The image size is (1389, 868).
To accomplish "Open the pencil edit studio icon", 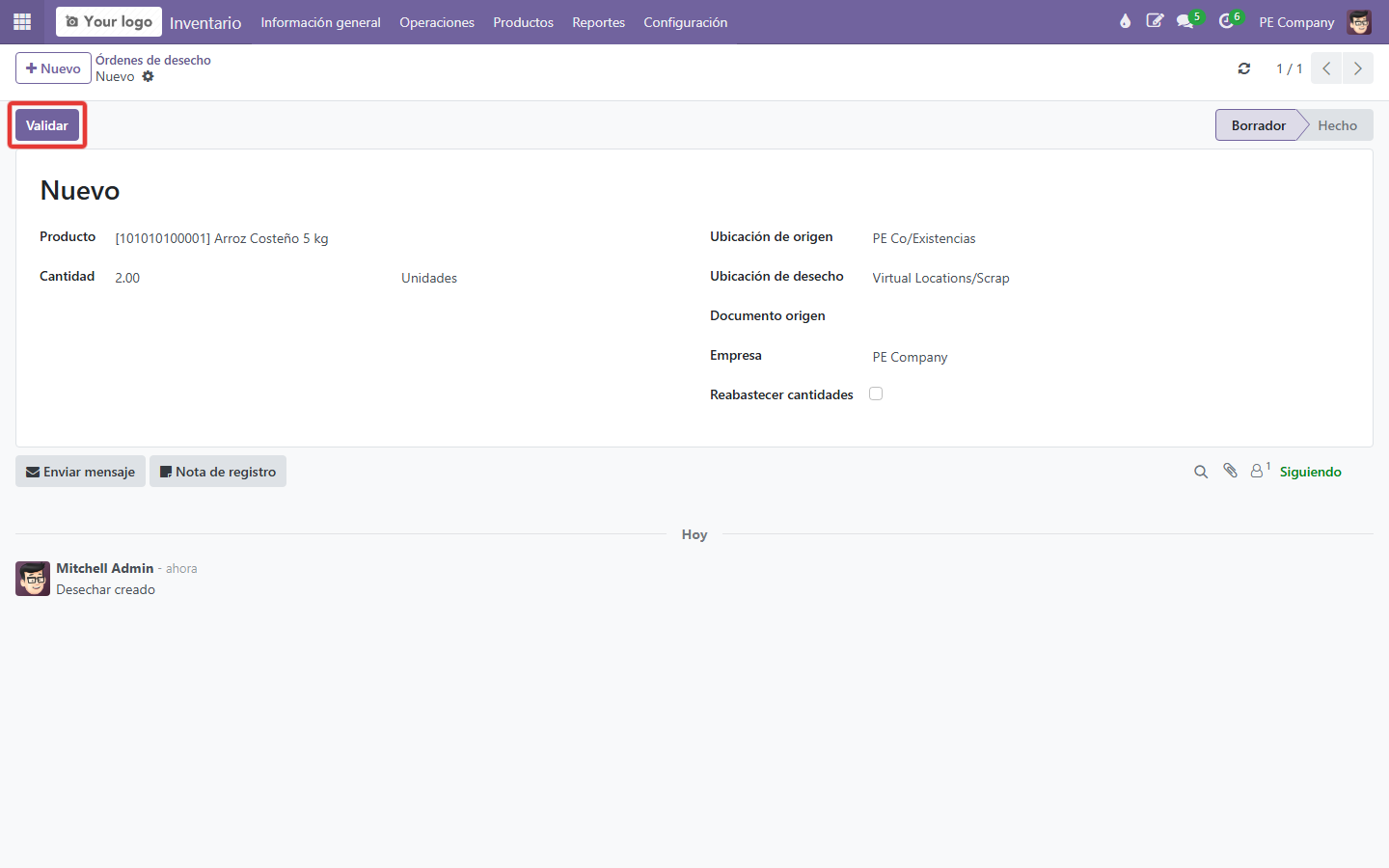I will click(1155, 21).
